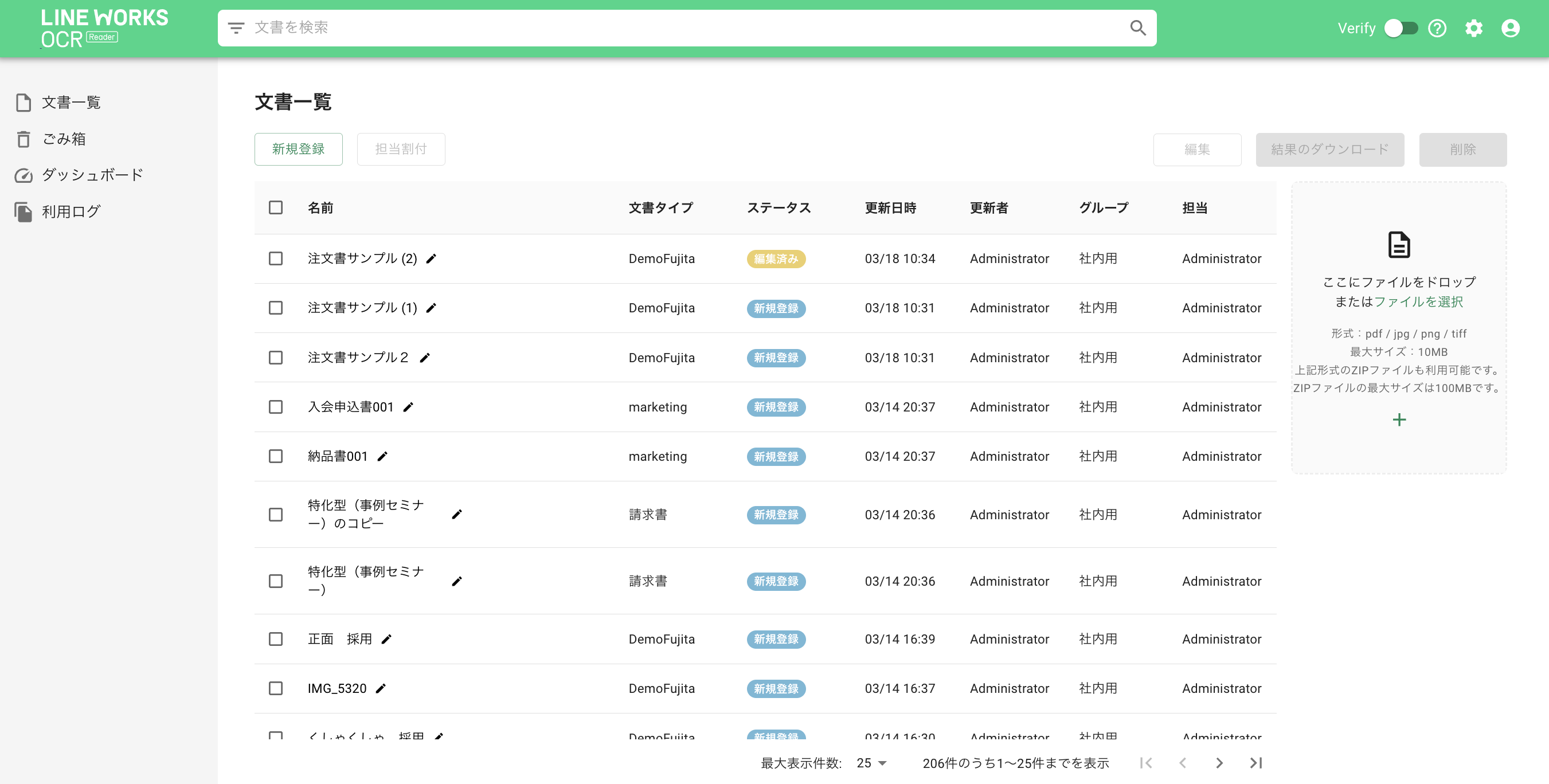This screenshot has height=784, width=1549.
Task: Click the edit pencil beside IMG_5320
Action: [x=381, y=688]
